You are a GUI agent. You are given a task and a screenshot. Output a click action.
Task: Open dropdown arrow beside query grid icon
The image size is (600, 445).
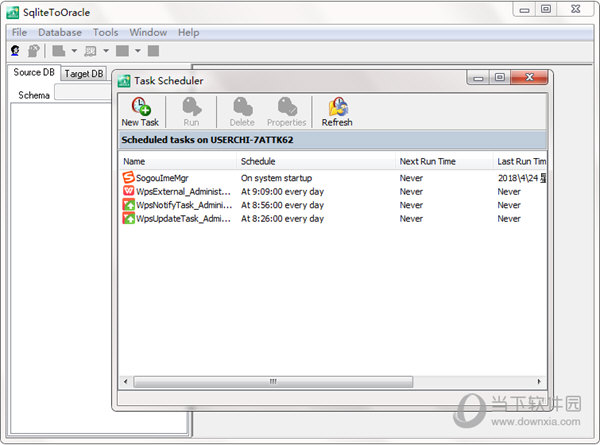[106, 51]
